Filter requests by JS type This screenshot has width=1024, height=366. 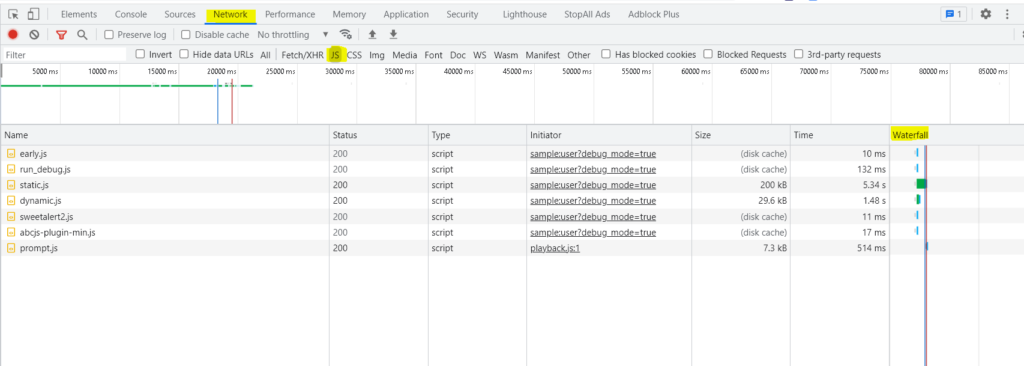[x=335, y=55]
